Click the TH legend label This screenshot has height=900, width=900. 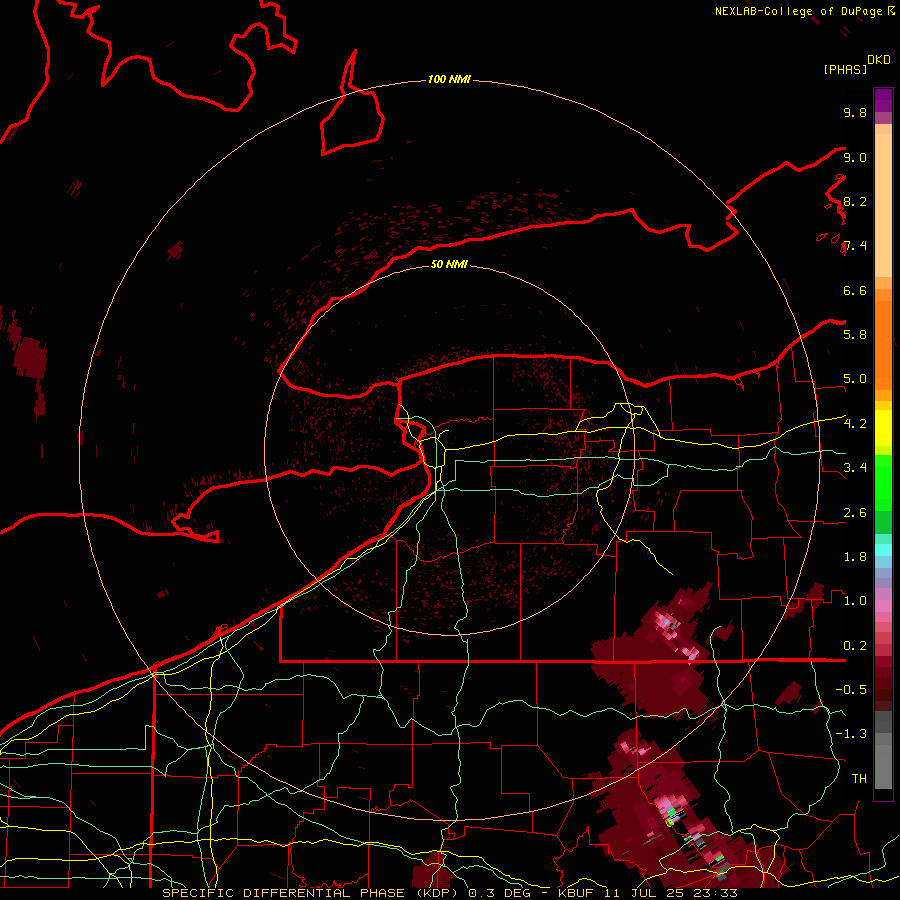[x=859, y=779]
